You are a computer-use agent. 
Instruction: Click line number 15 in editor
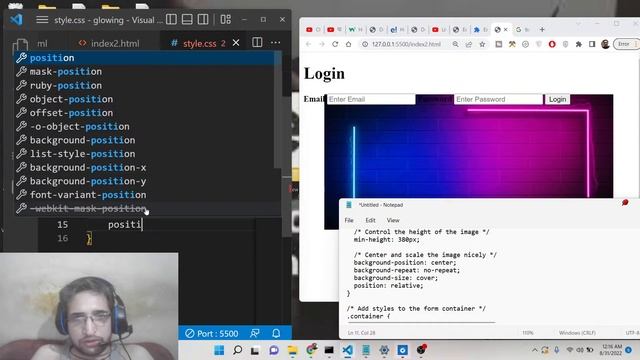tap(62, 224)
